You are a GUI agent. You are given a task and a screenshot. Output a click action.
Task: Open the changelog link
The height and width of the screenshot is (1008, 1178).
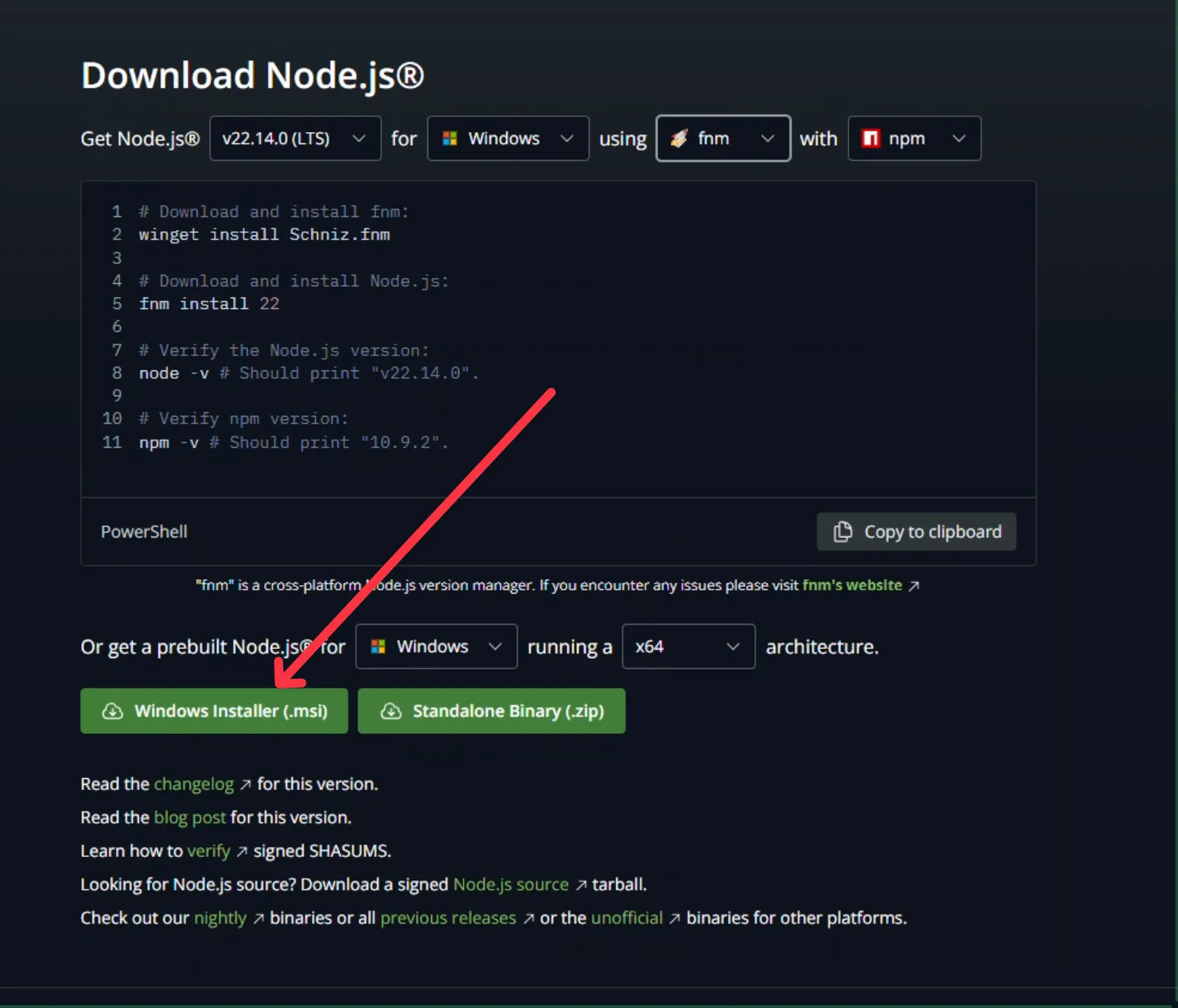pos(194,783)
